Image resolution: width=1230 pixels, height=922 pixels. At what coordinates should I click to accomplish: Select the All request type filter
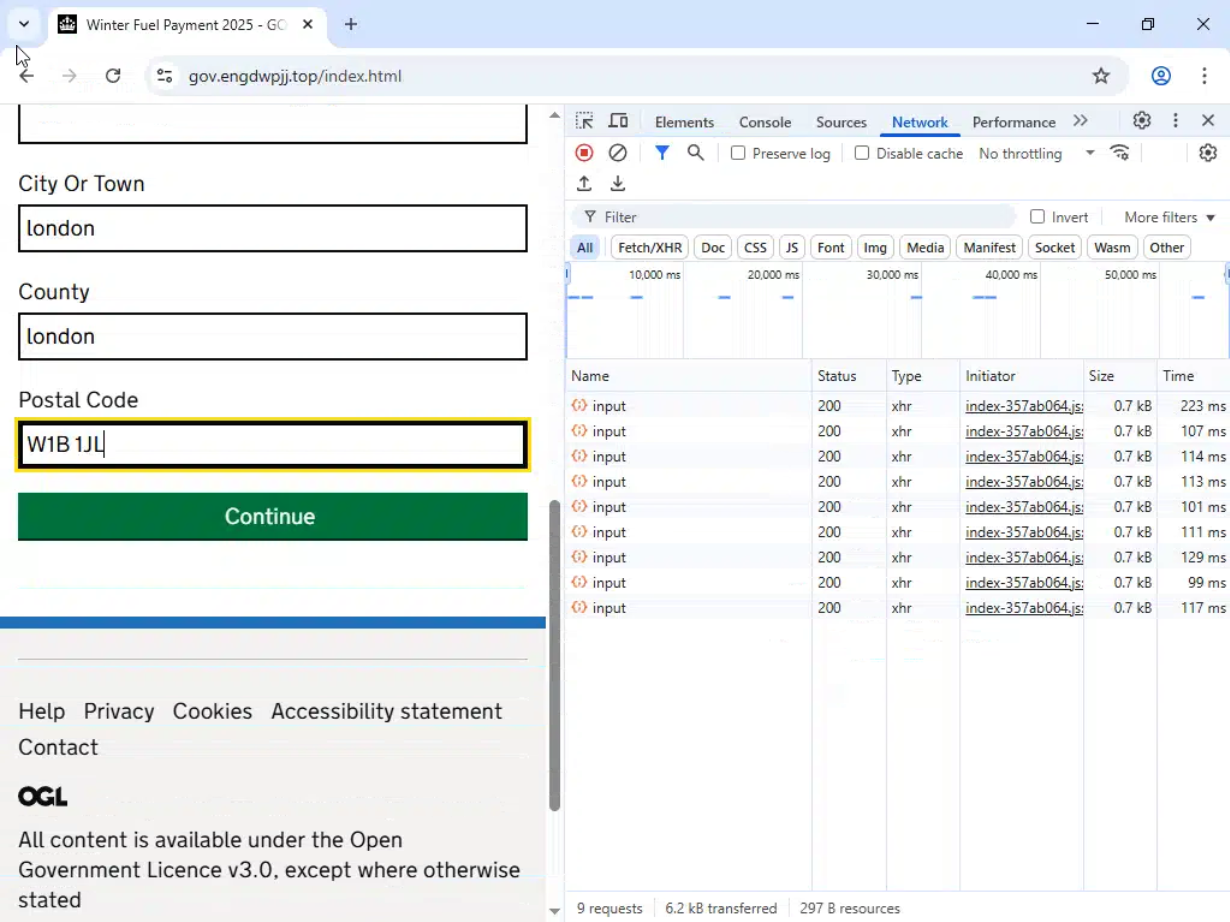tap(585, 247)
